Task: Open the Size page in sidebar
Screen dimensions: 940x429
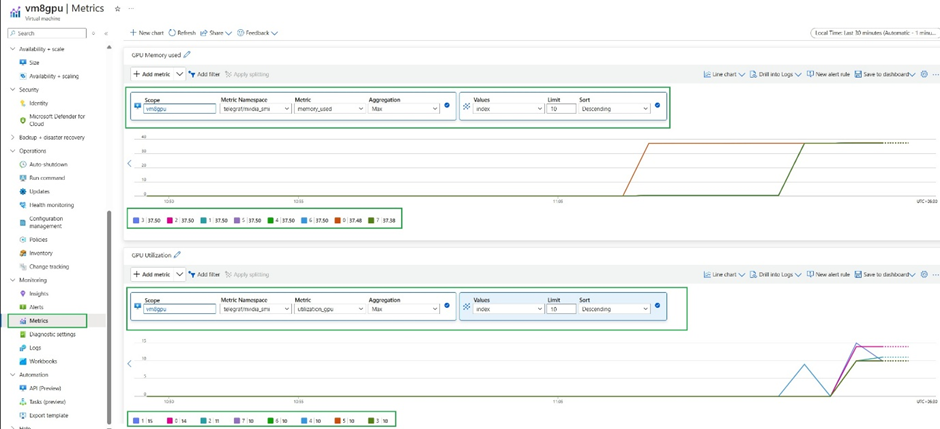Action: (x=34, y=62)
